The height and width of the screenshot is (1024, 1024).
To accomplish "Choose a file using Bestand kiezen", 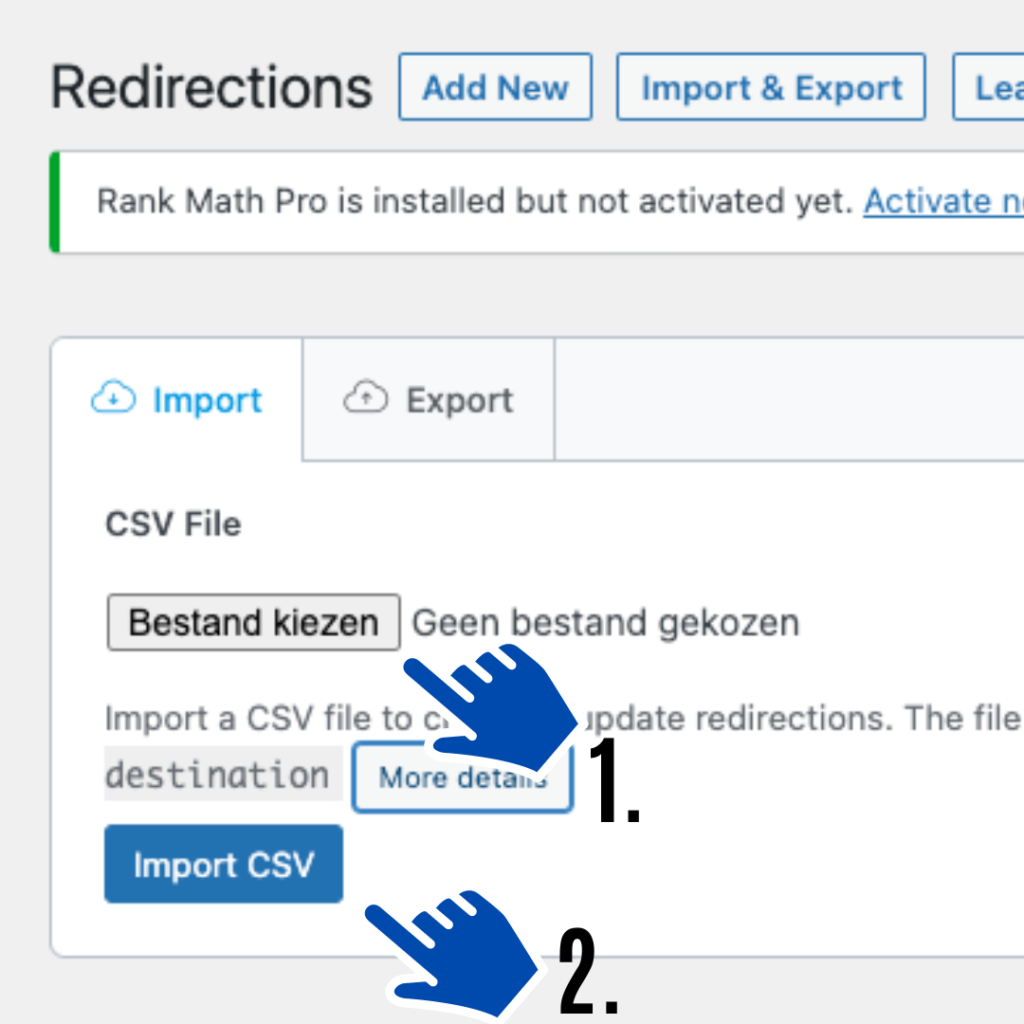I will (252, 621).
